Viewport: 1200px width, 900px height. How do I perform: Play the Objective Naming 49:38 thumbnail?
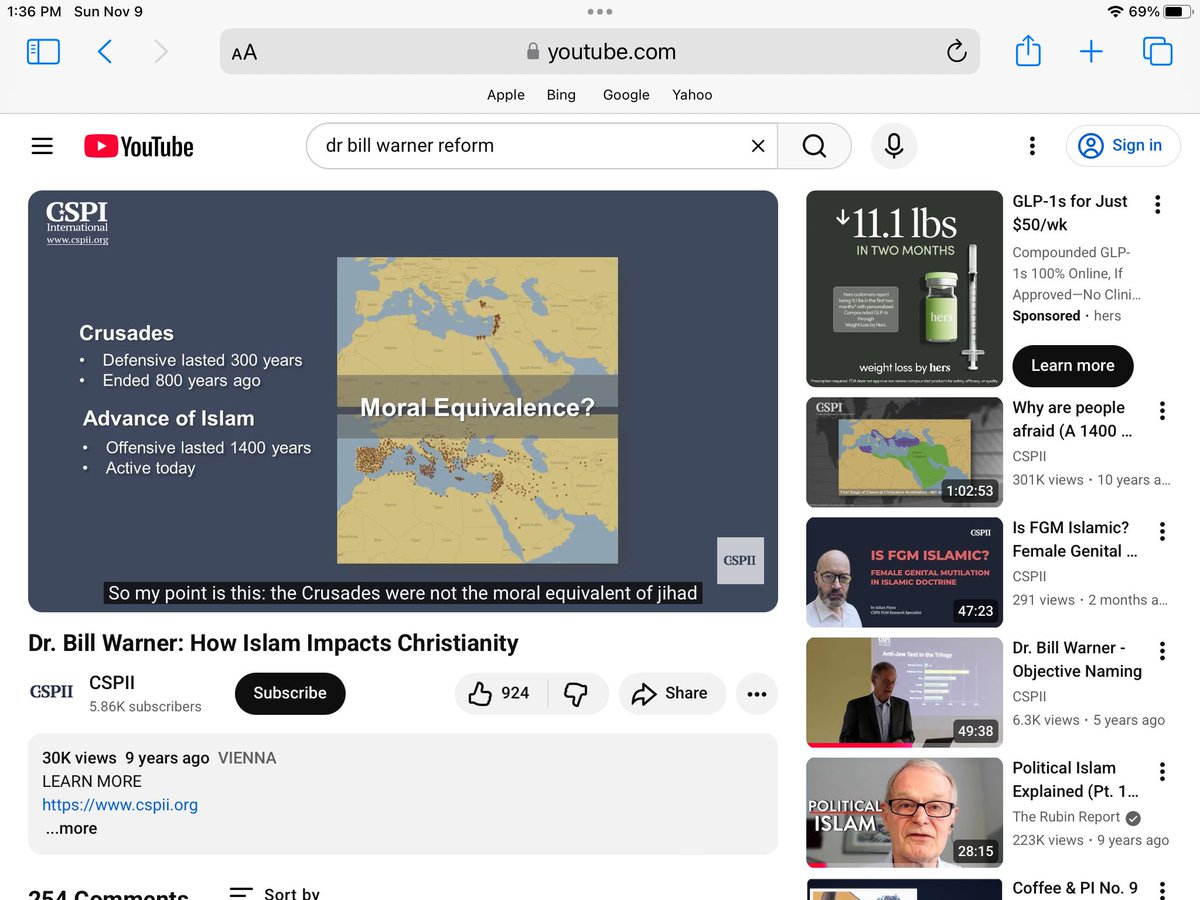pyautogui.click(x=904, y=693)
